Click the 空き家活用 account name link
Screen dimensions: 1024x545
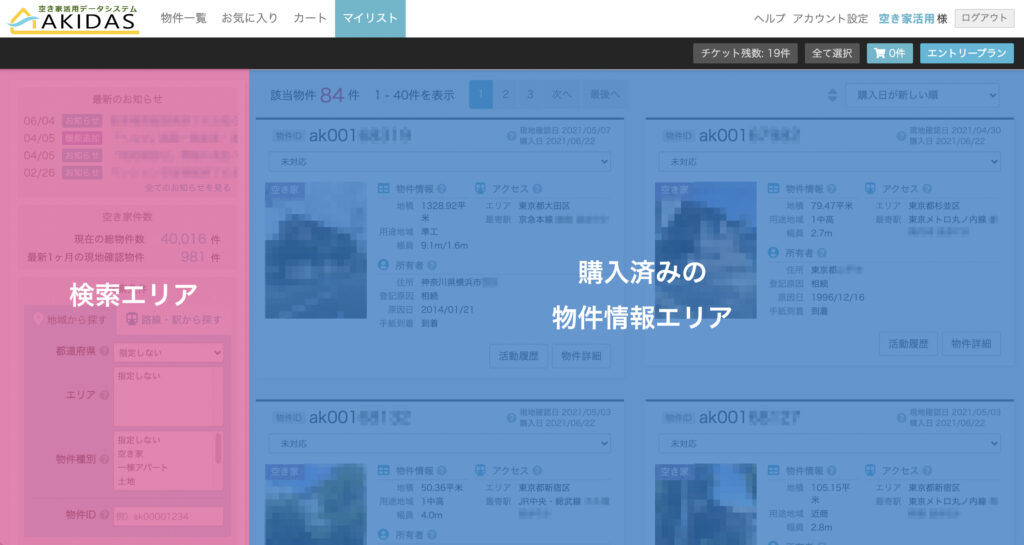point(906,19)
